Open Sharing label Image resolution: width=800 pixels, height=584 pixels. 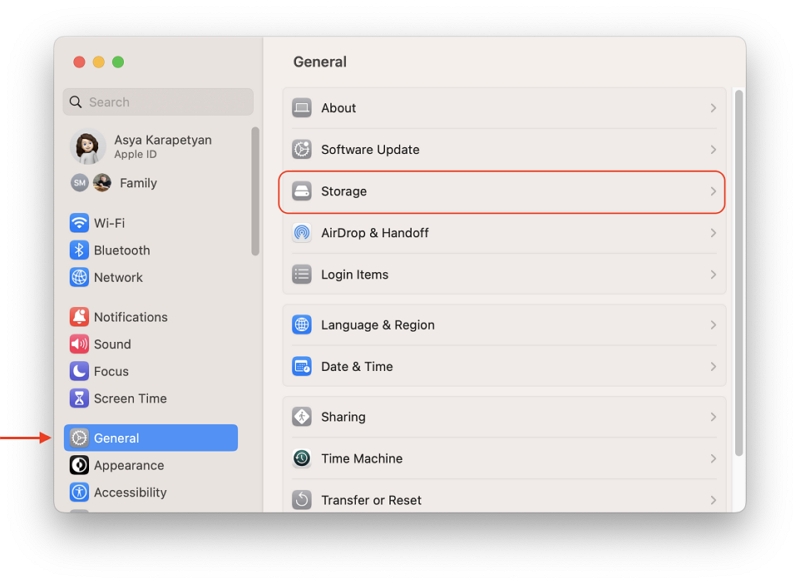(343, 417)
